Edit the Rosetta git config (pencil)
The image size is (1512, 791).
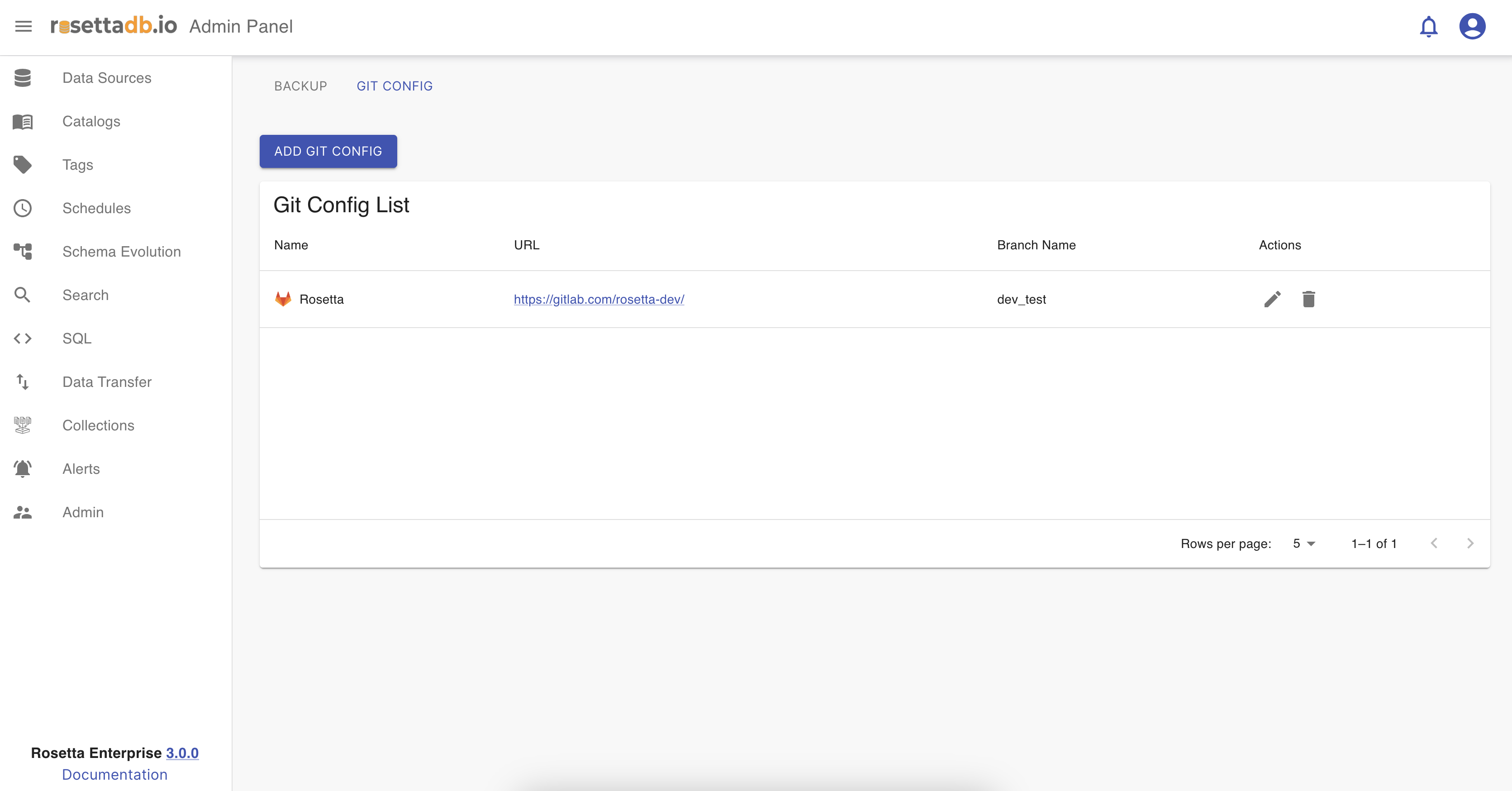[x=1272, y=300]
